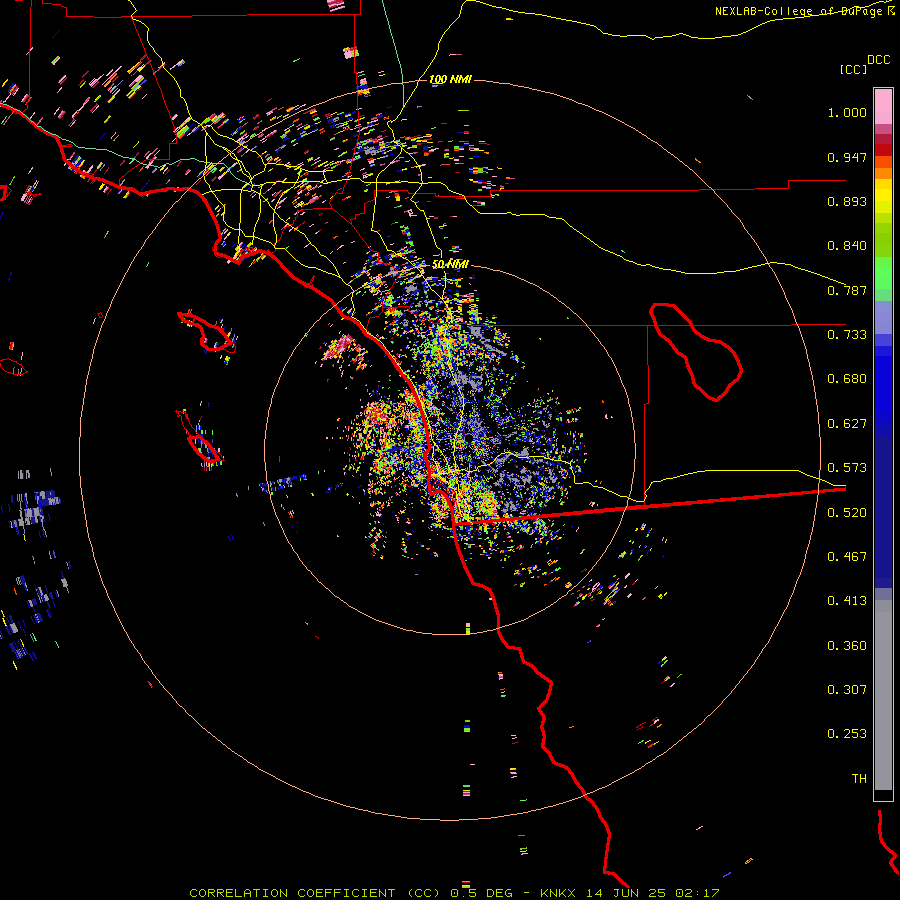Viewport: 900px width, 900px height.
Task: Click the [CC] units label
Action: (854, 69)
